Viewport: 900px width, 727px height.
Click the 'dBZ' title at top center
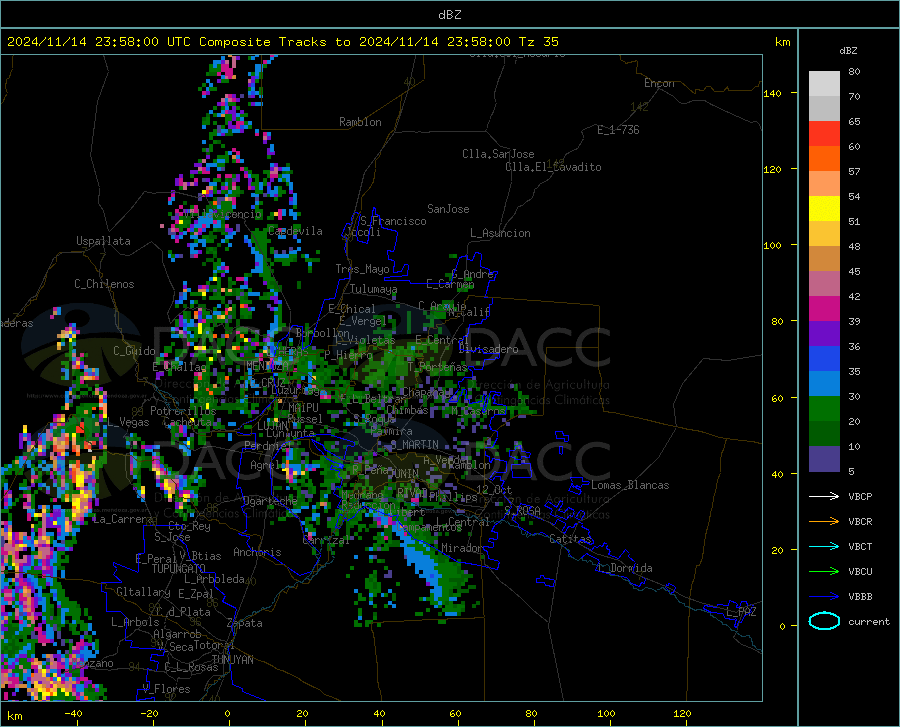(x=449, y=15)
